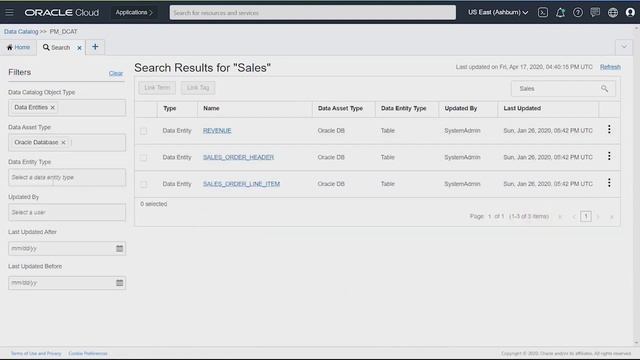Open Terms of Use and Privacy link
This screenshot has width=640, height=360.
[x=36, y=353]
